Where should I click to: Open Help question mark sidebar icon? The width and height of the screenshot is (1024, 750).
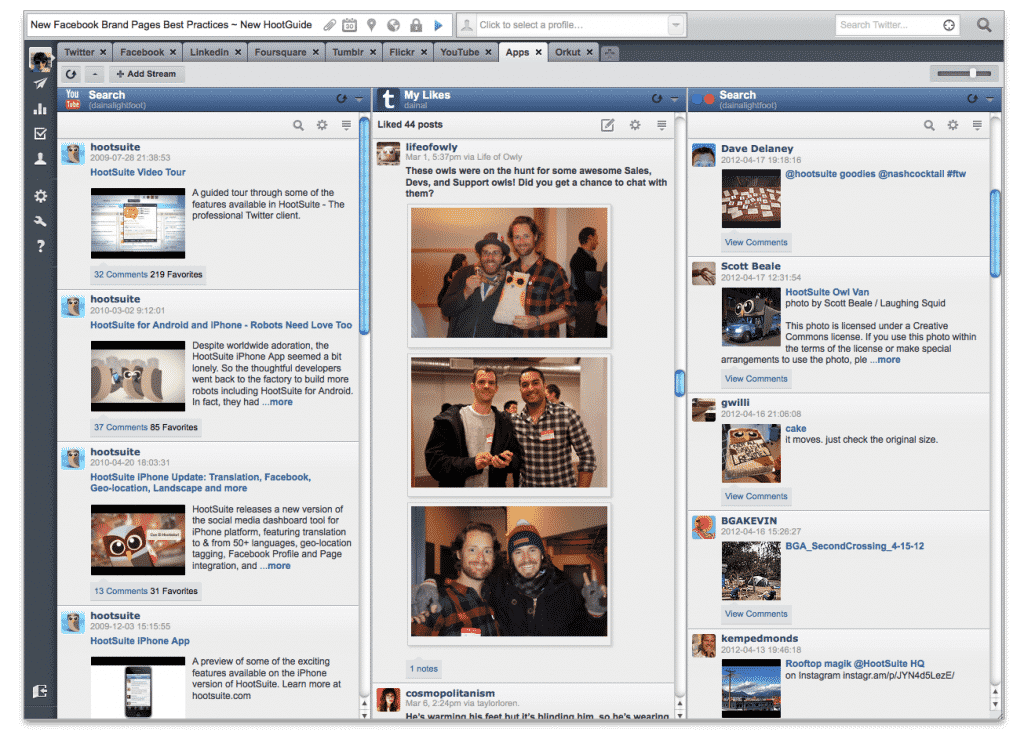[x=40, y=246]
